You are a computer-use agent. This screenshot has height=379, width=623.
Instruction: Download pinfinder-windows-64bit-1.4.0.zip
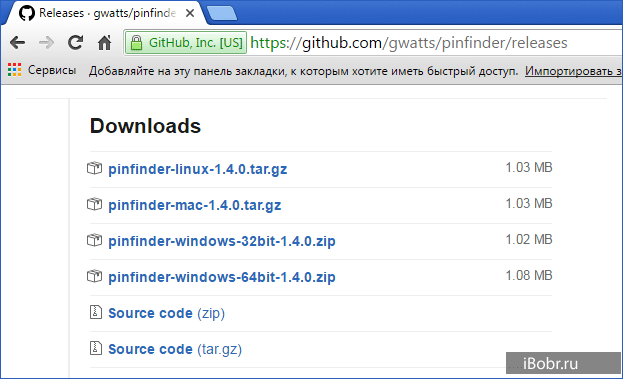pyautogui.click(x=222, y=277)
